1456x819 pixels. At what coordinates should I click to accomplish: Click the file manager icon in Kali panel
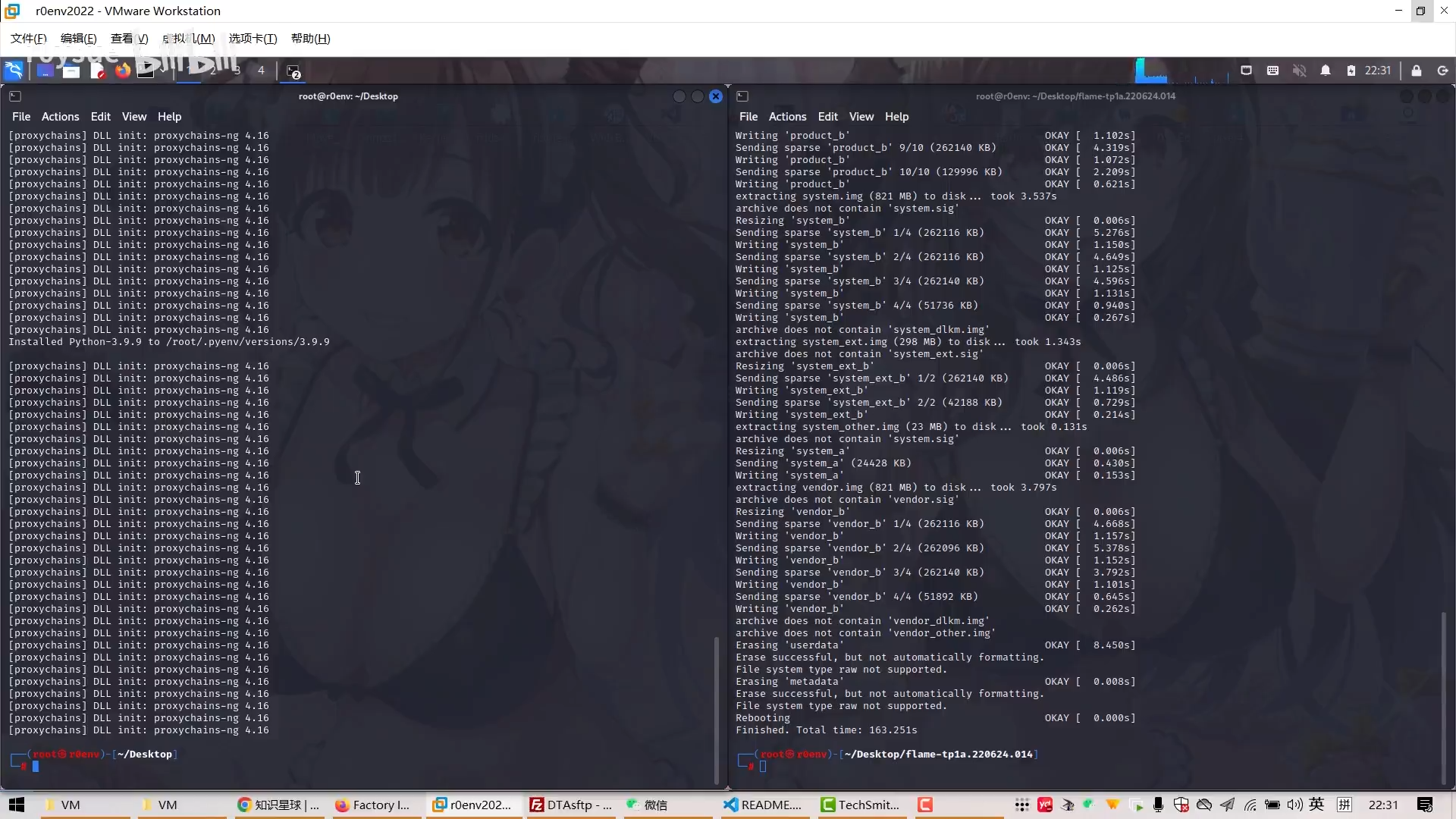(71, 71)
